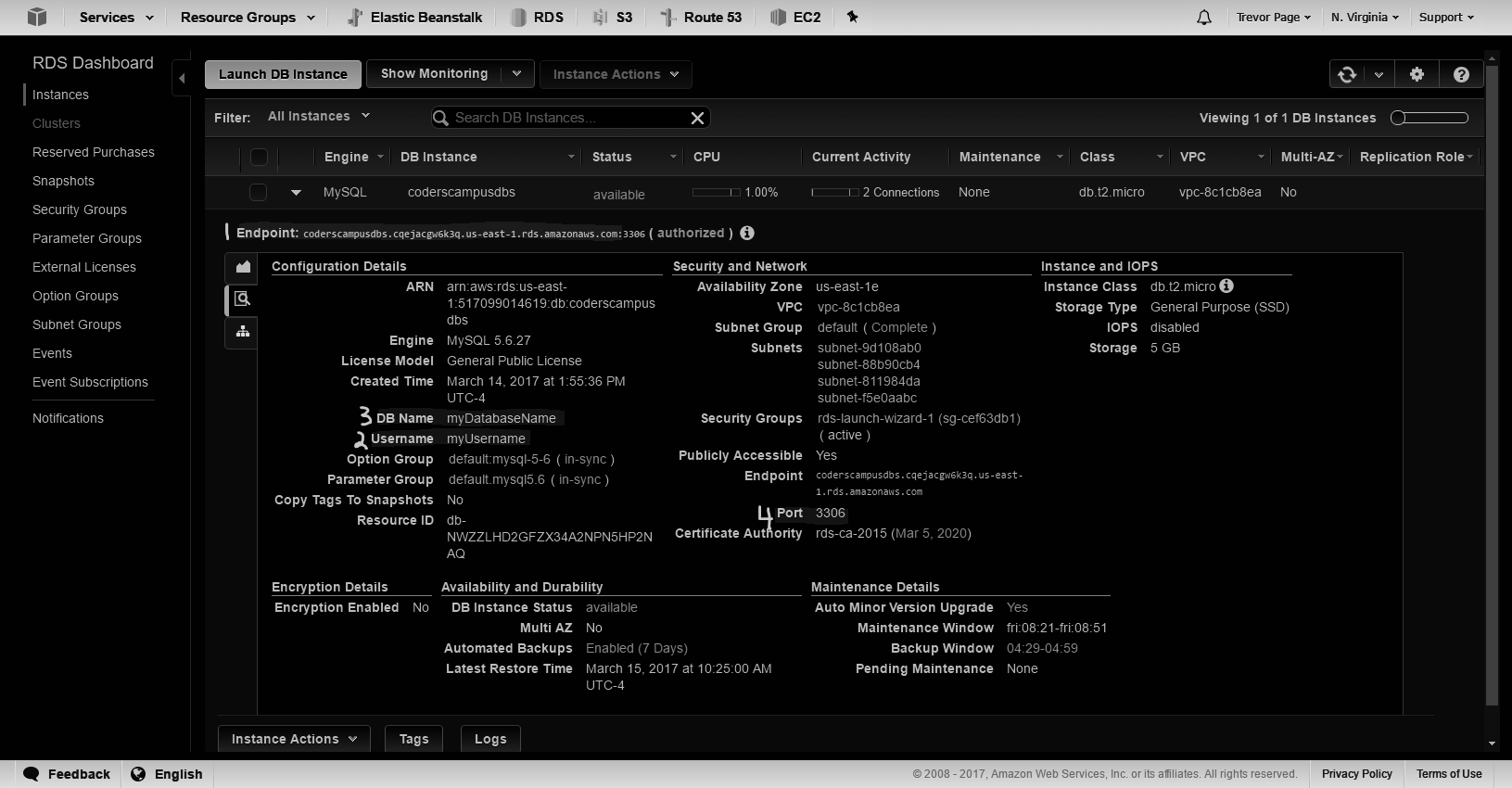
Task: Click the Tags button
Action: pyautogui.click(x=413, y=739)
